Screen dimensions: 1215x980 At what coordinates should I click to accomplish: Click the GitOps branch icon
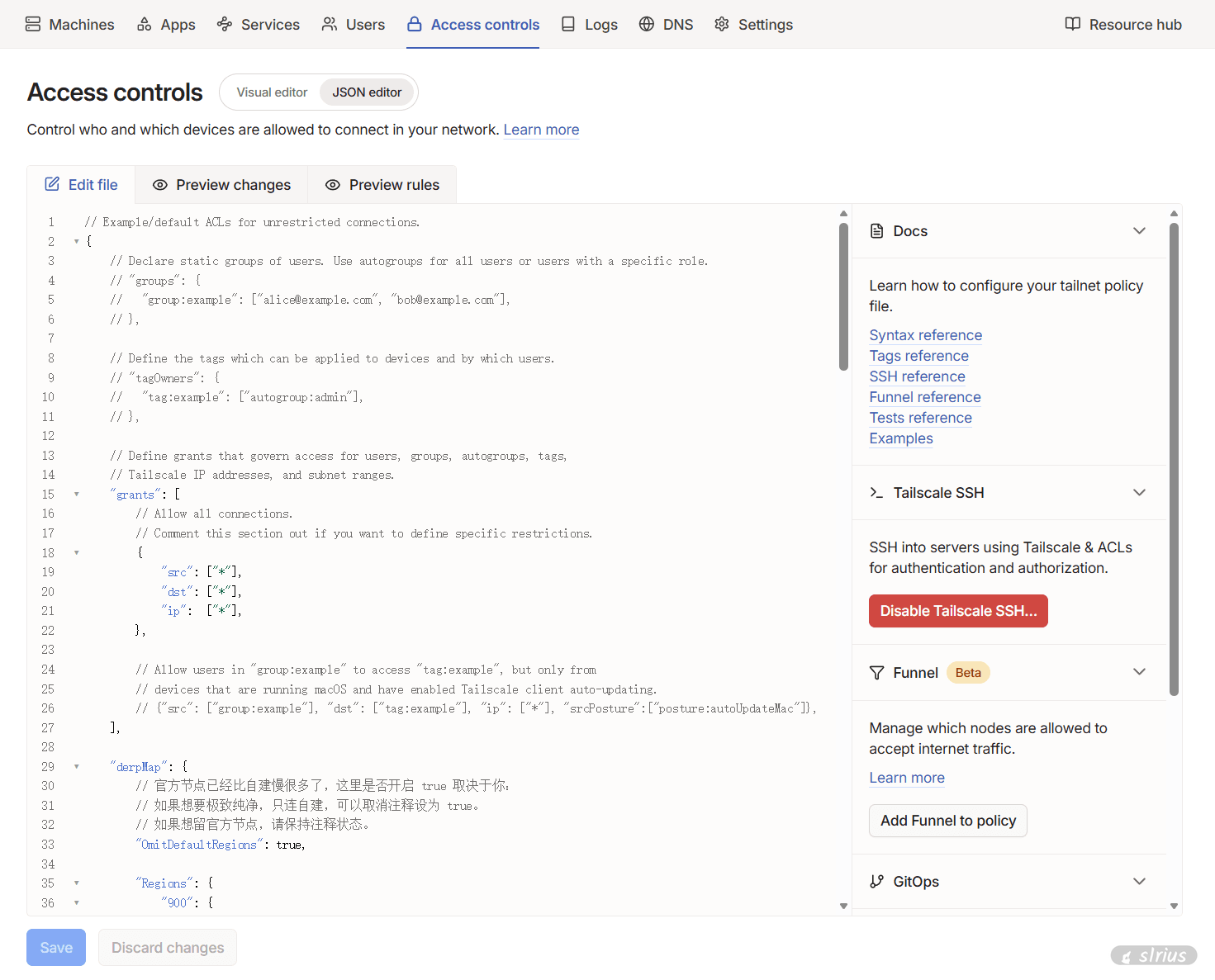coord(877,882)
